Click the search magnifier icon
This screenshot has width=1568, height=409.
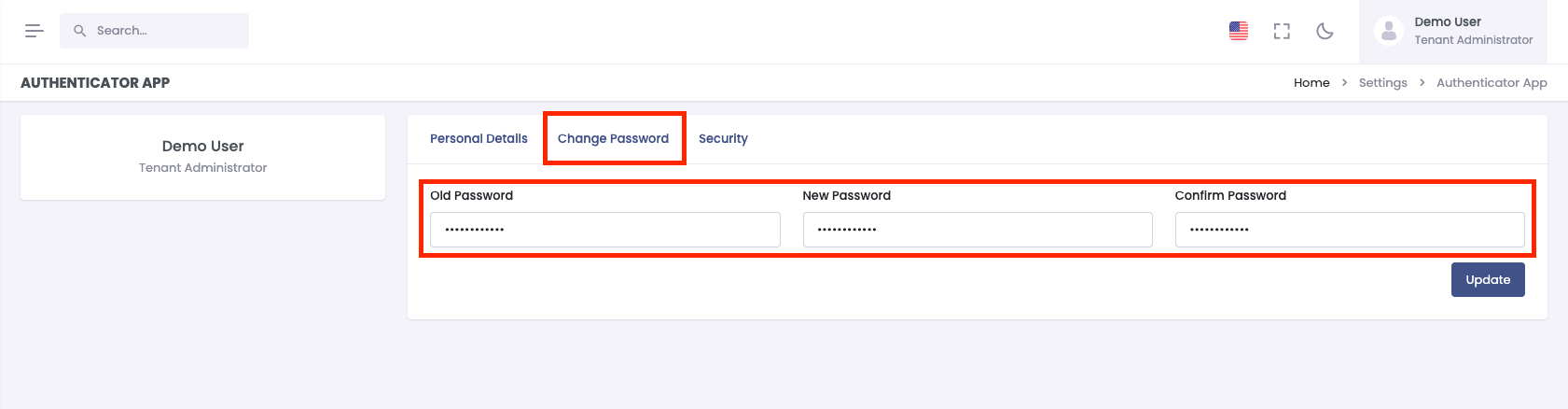80,31
